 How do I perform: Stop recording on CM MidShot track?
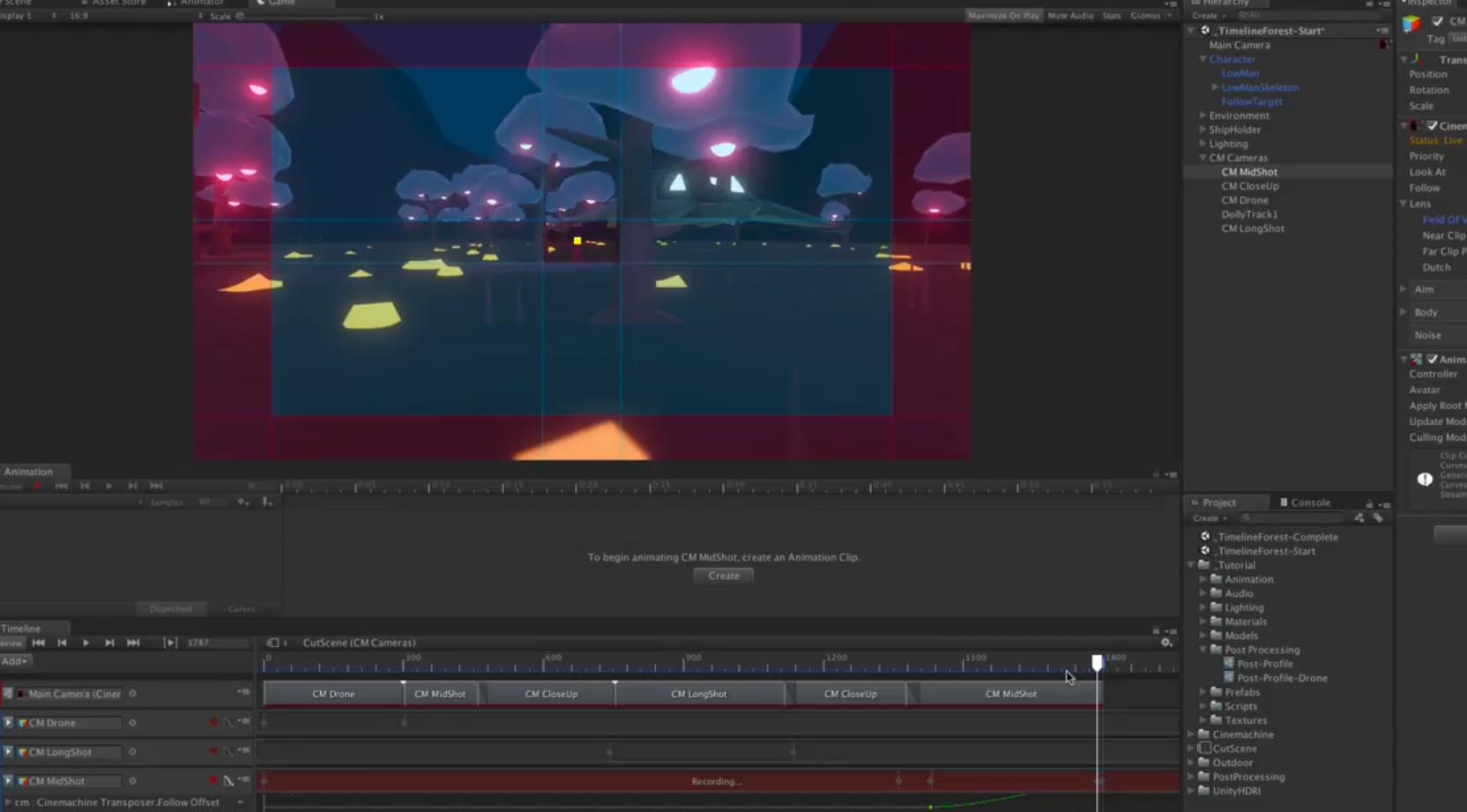coord(213,781)
